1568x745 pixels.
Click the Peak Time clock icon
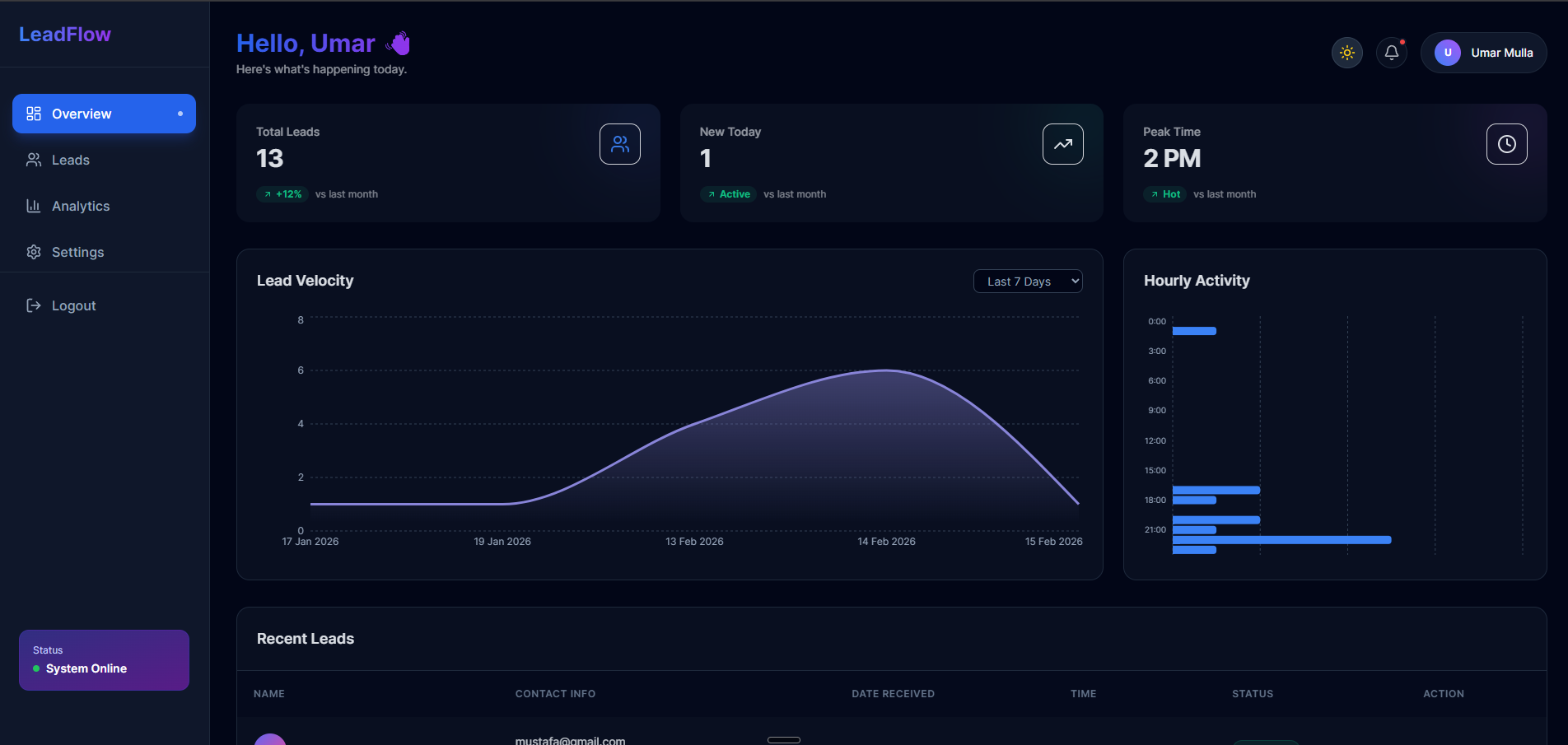(1507, 144)
